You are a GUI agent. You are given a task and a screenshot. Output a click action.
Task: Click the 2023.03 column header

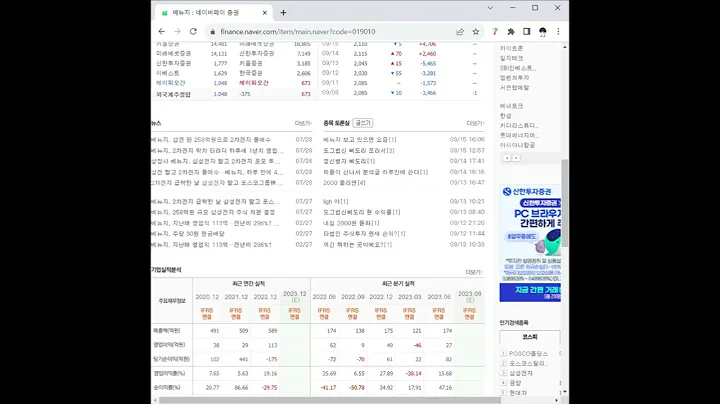(409, 297)
